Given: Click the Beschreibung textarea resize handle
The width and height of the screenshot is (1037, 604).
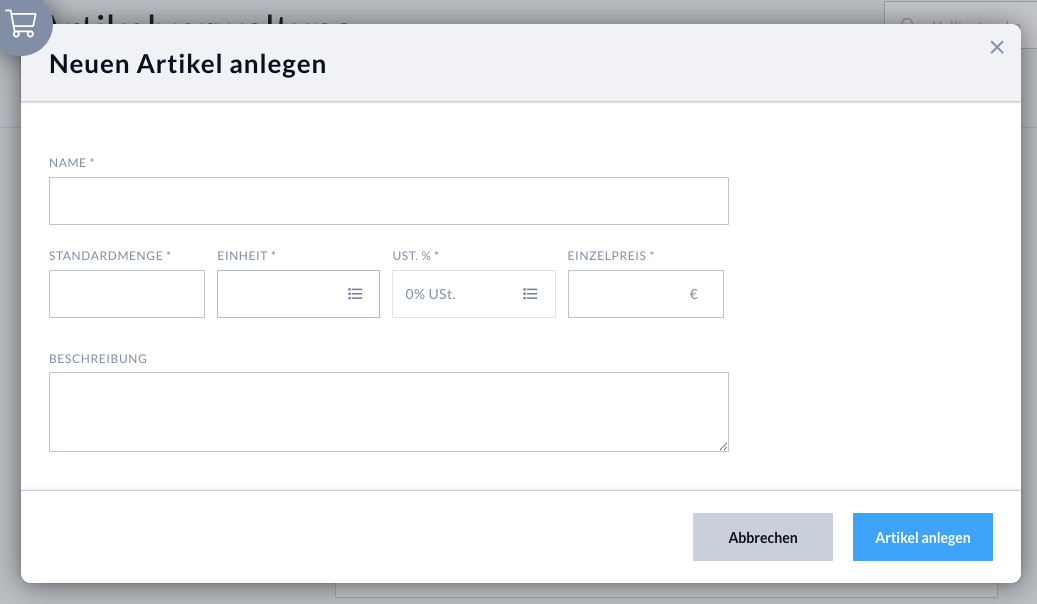Looking at the screenshot, I should pyautogui.click(x=723, y=446).
